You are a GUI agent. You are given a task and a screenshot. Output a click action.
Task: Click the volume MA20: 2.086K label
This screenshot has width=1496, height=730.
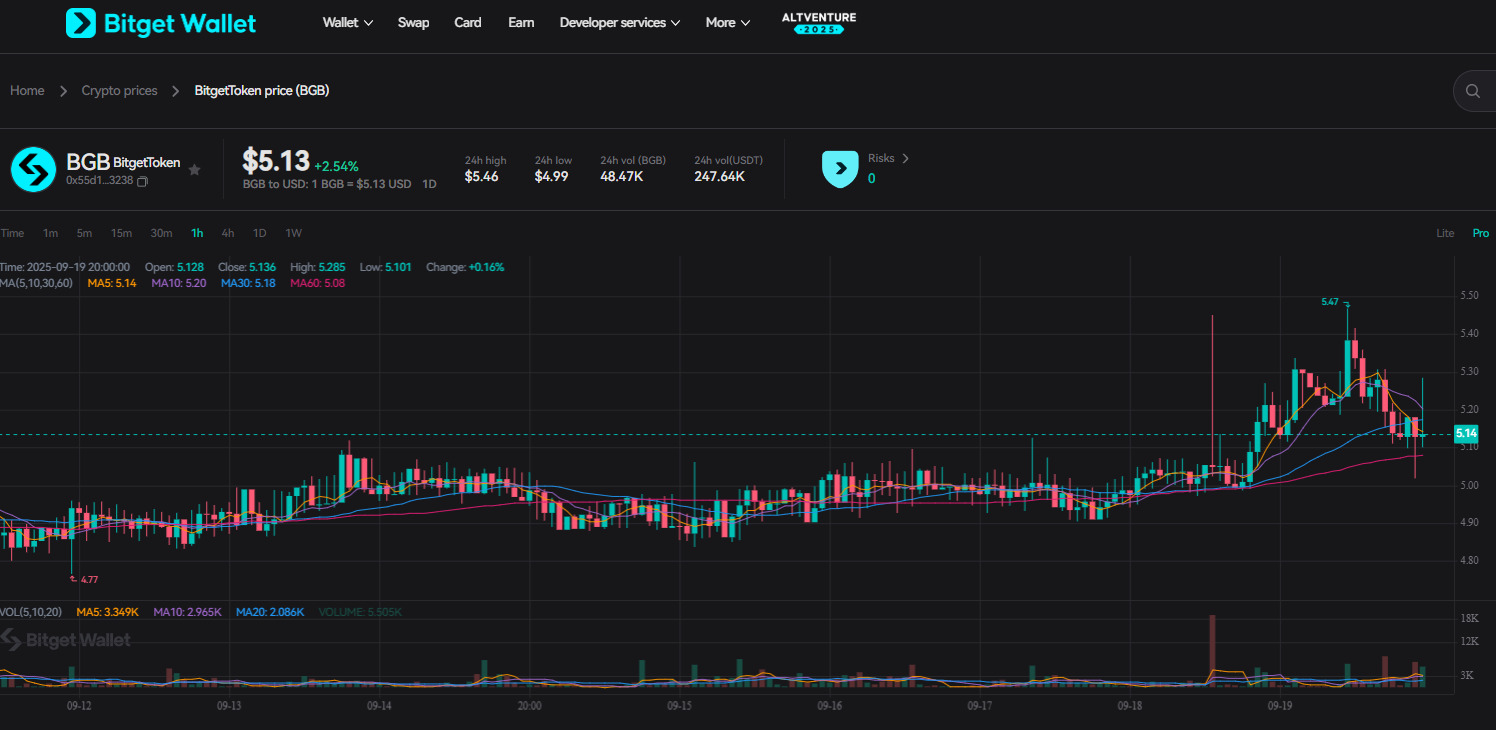(270, 611)
